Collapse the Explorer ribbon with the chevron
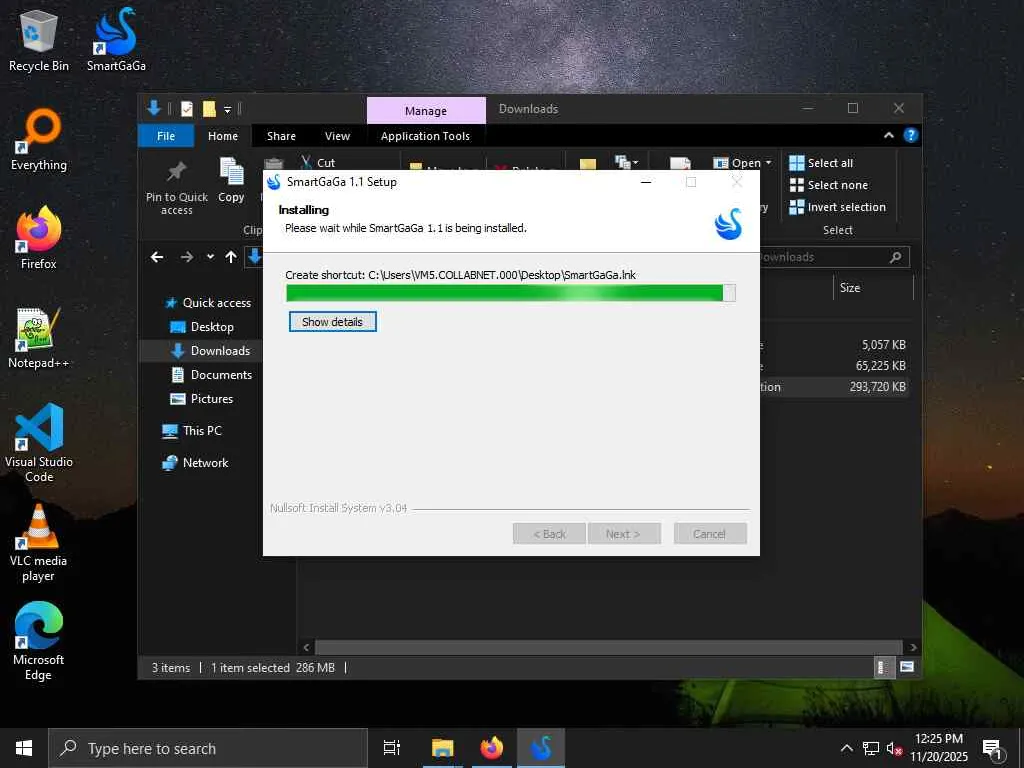 pos(889,135)
